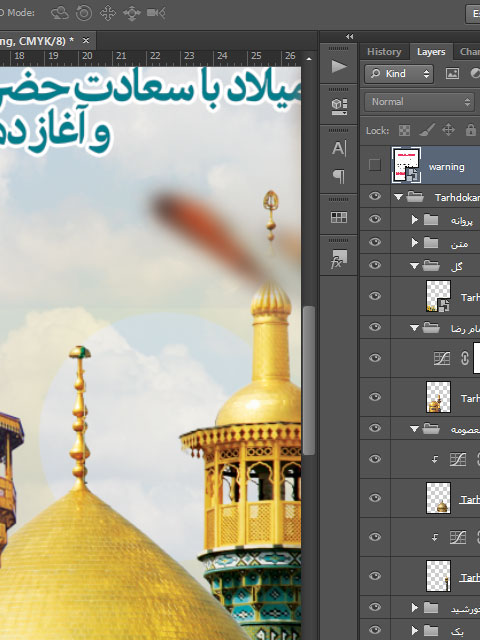Open the Styles fx panel icon
This screenshot has width=480, height=640.
[x=339, y=259]
